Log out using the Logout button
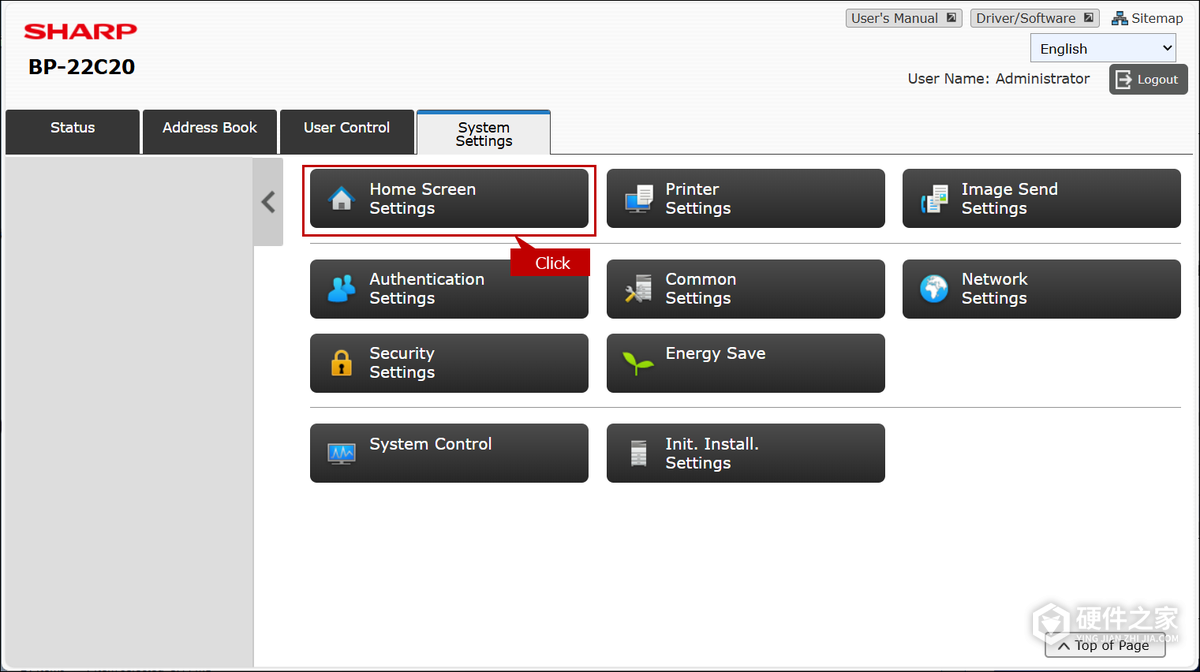1200x672 pixels. 1147,79
